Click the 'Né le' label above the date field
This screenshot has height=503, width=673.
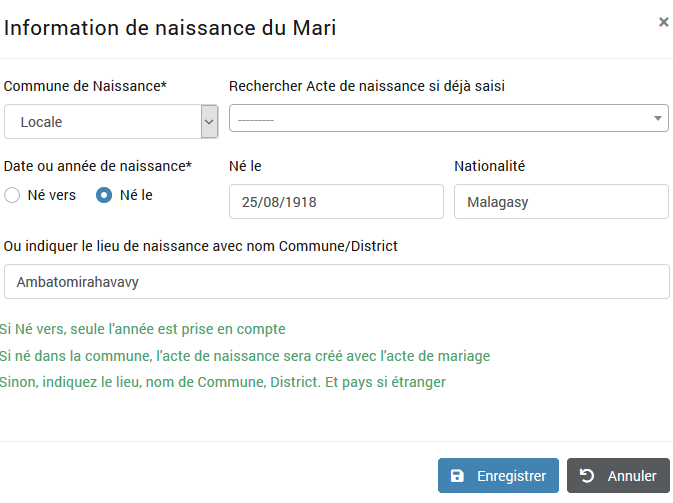tap(245, 166)
